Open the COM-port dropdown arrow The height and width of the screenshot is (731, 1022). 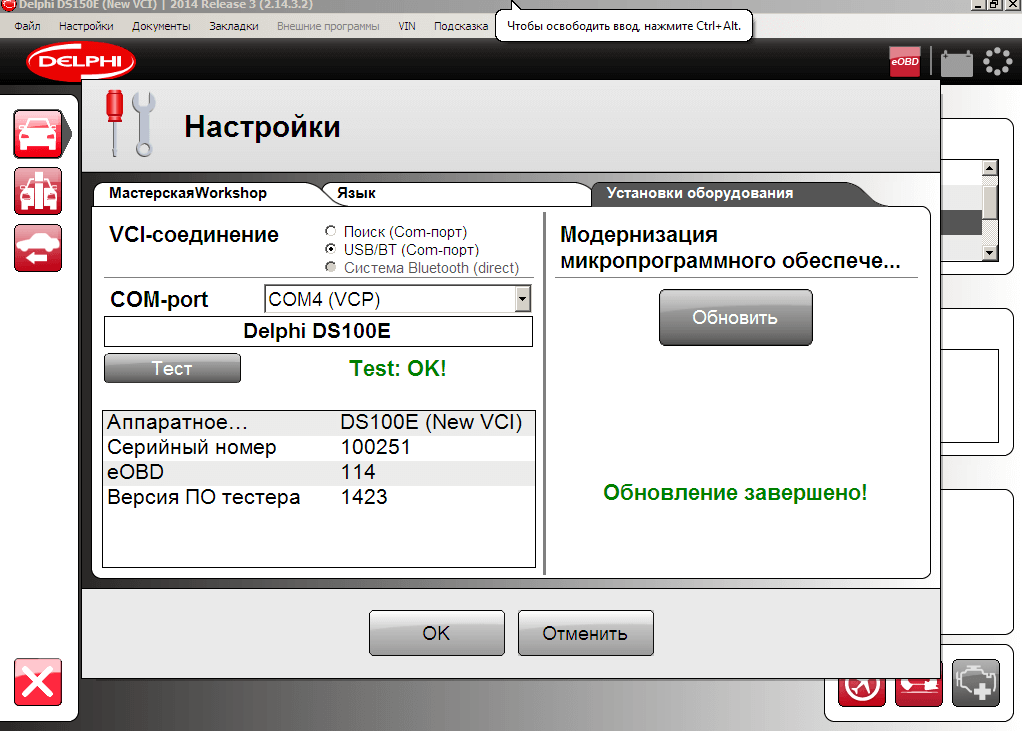[522, 299]
